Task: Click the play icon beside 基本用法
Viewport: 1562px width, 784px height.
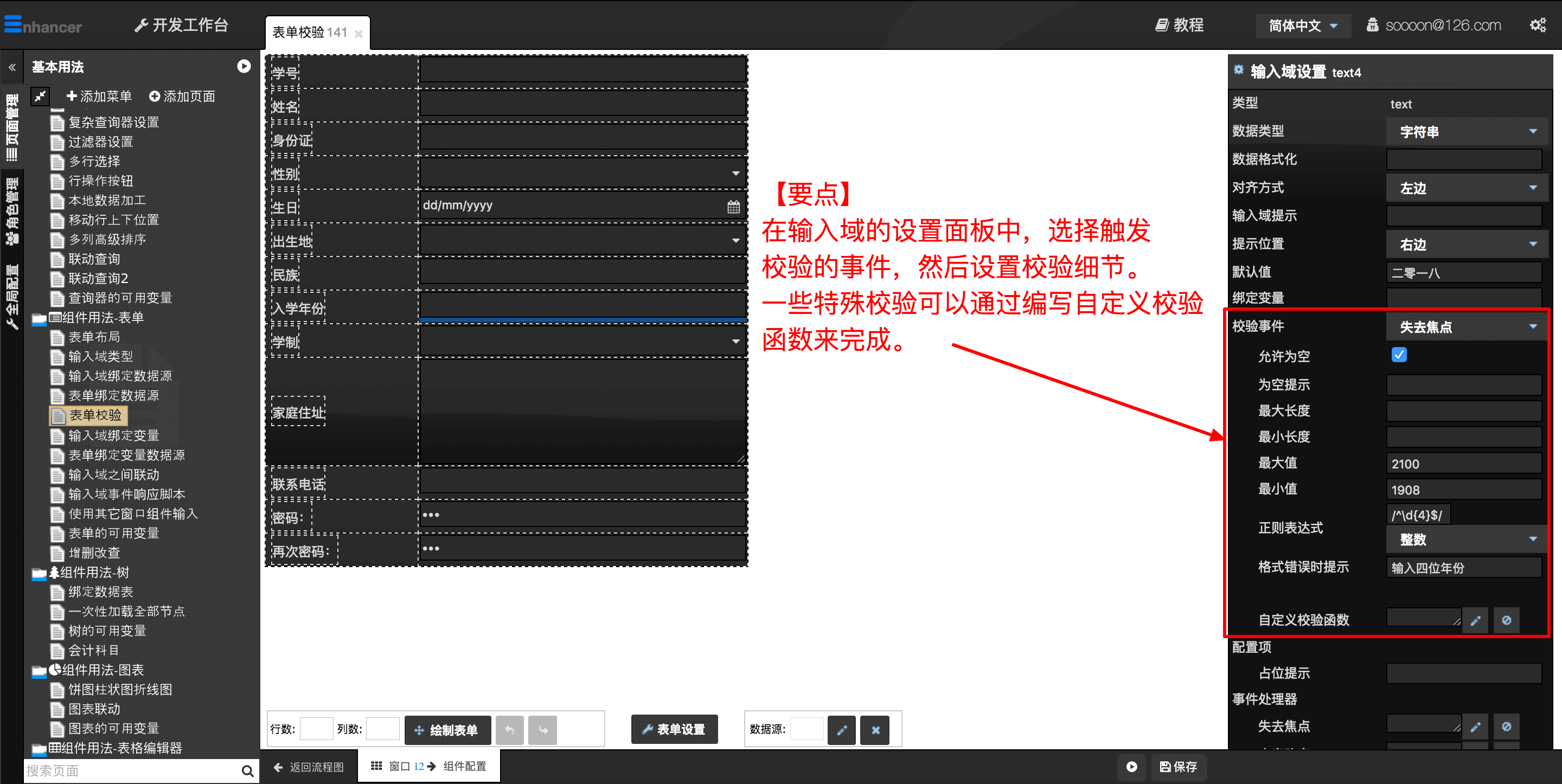Action: [244, 67]
